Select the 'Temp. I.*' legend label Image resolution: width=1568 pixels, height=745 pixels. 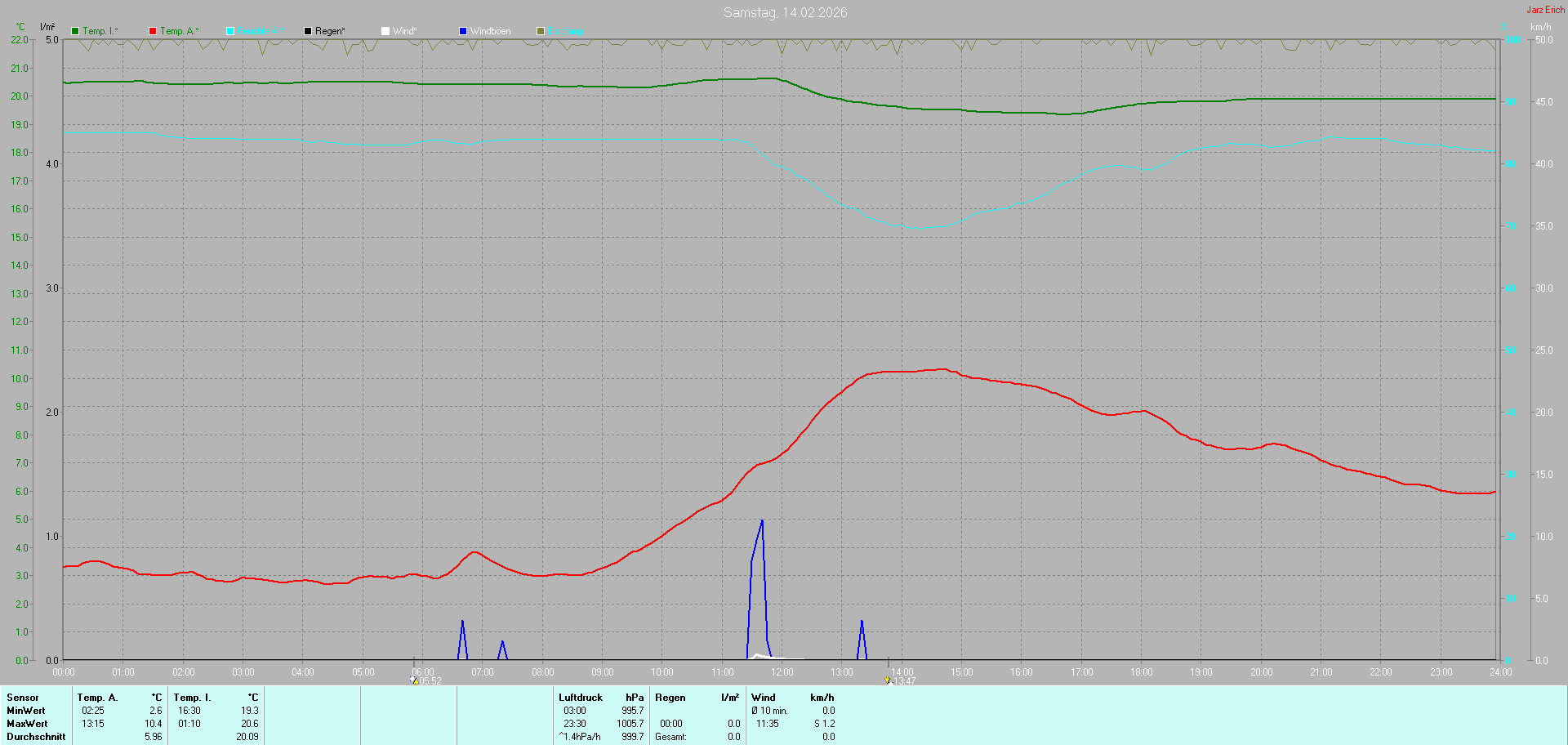pyautogui.click(x=100, y=31)
